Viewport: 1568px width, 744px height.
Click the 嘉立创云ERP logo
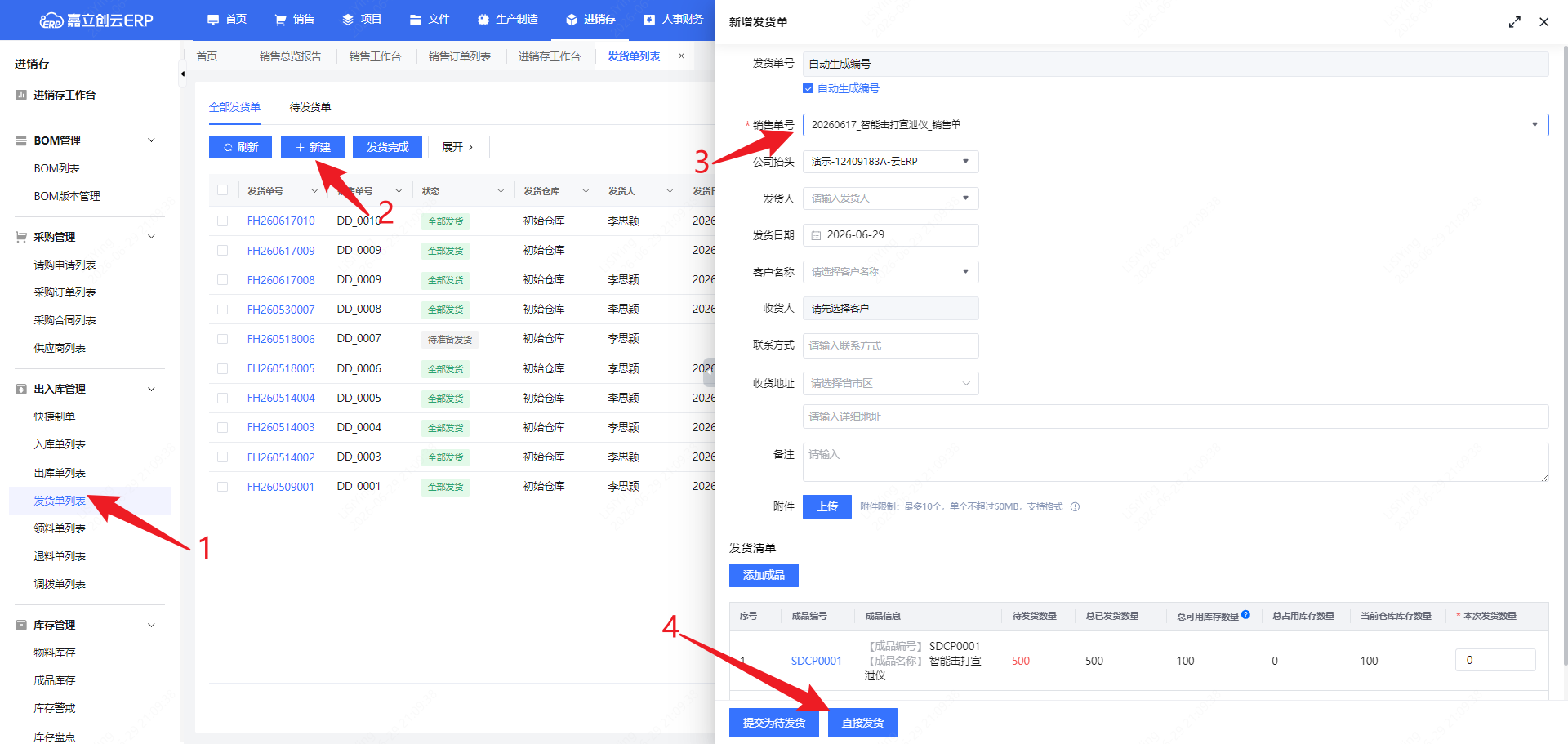point(96,20)
